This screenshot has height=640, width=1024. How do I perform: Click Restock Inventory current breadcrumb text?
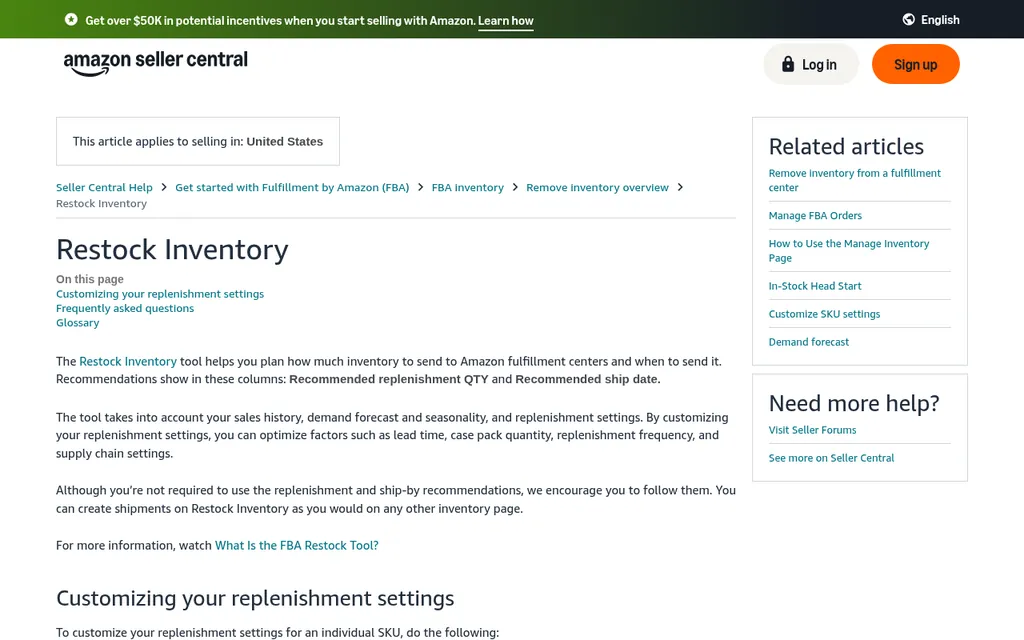(x=101, y=204)
